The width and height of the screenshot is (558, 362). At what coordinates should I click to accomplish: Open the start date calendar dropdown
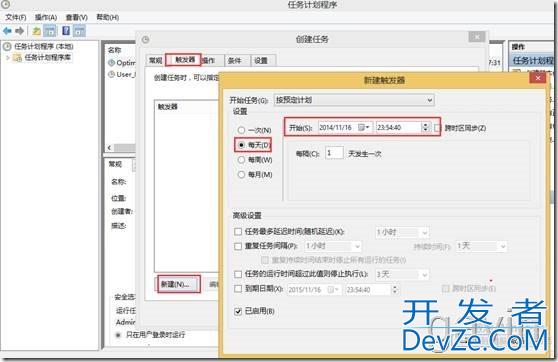pyautogui.click(x=364, y=127)
